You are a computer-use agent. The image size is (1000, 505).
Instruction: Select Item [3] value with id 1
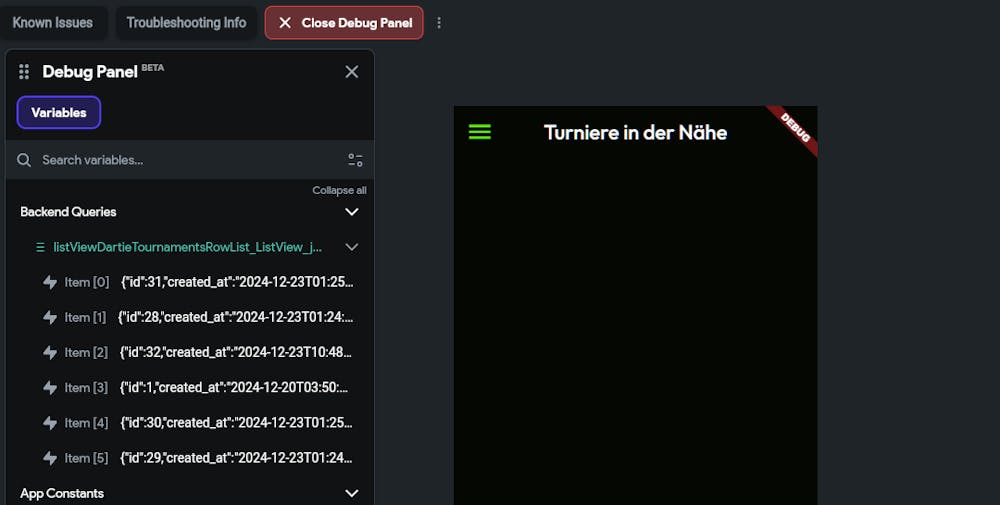(x=234, y=387)
